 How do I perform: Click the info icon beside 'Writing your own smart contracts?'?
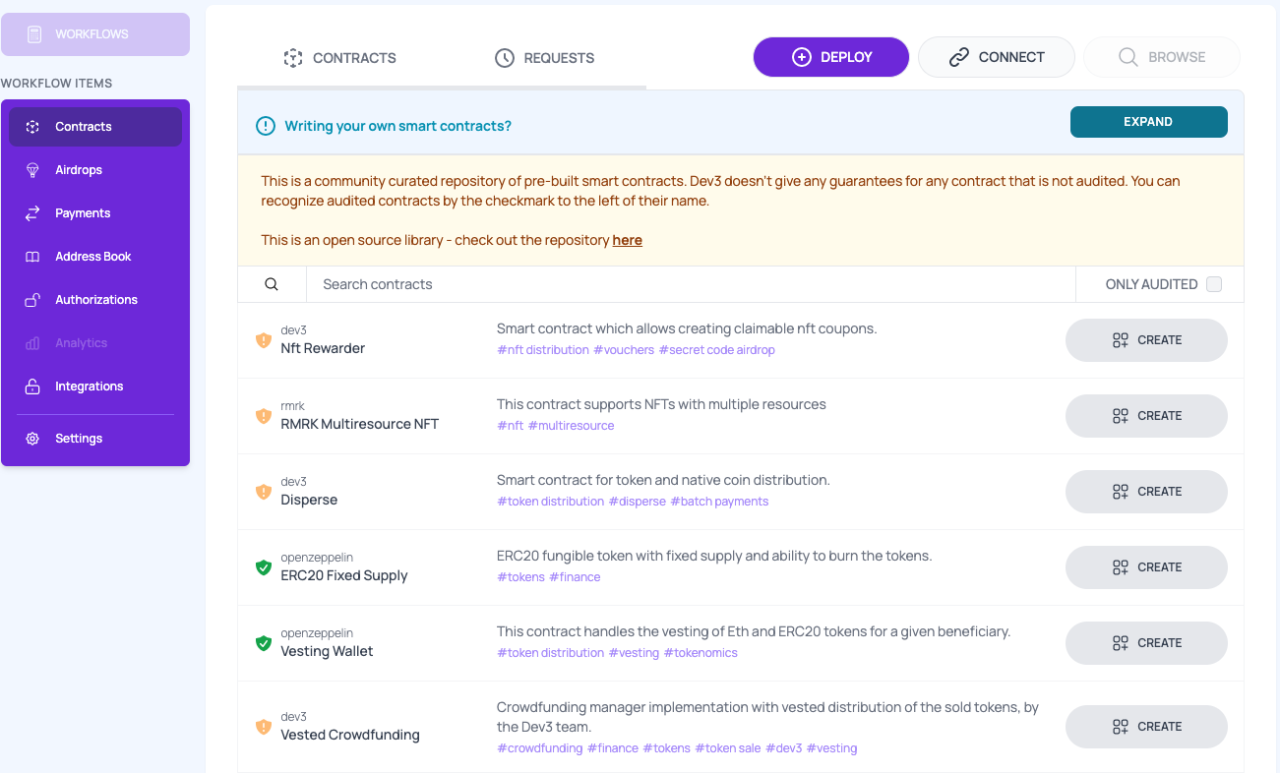tap(265, 126)
